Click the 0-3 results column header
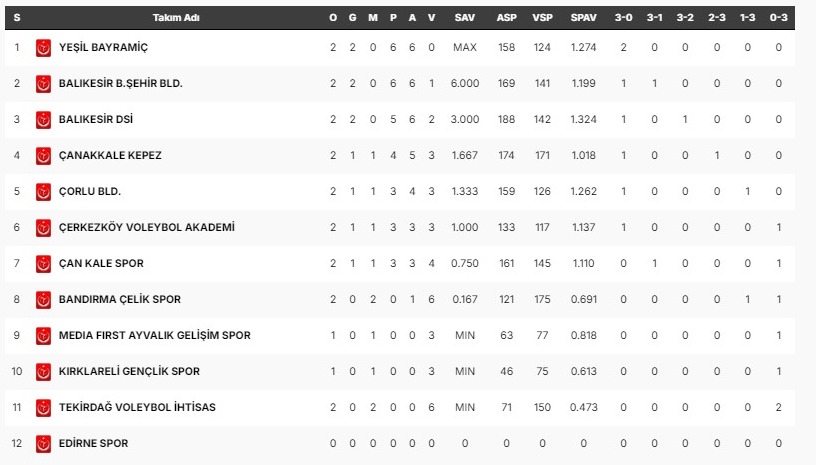816x465 pixels. coord(779,19)
